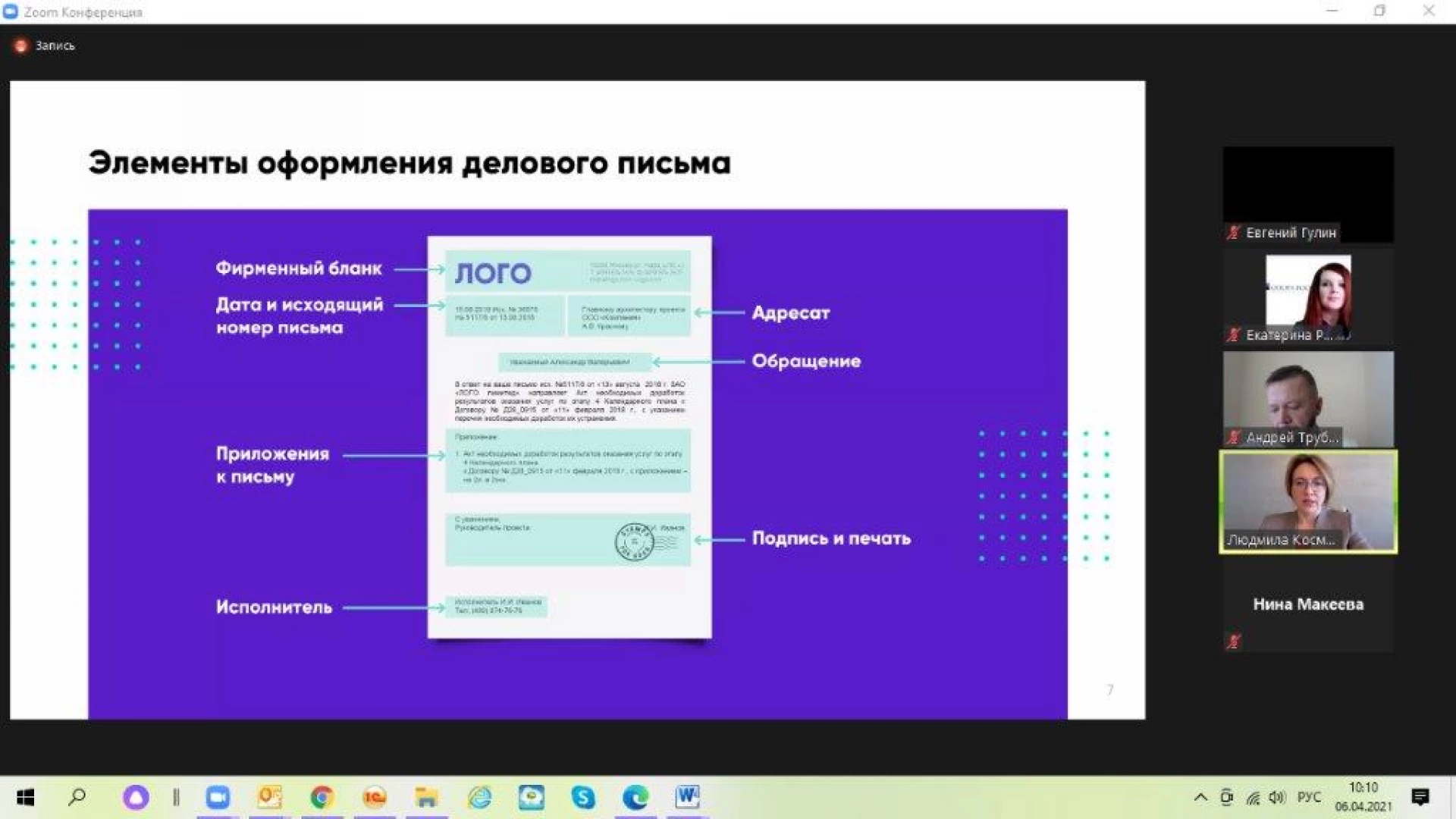Open the notification center
1456x819 pixels.
pyautogui.click(x=1420, y=797)
